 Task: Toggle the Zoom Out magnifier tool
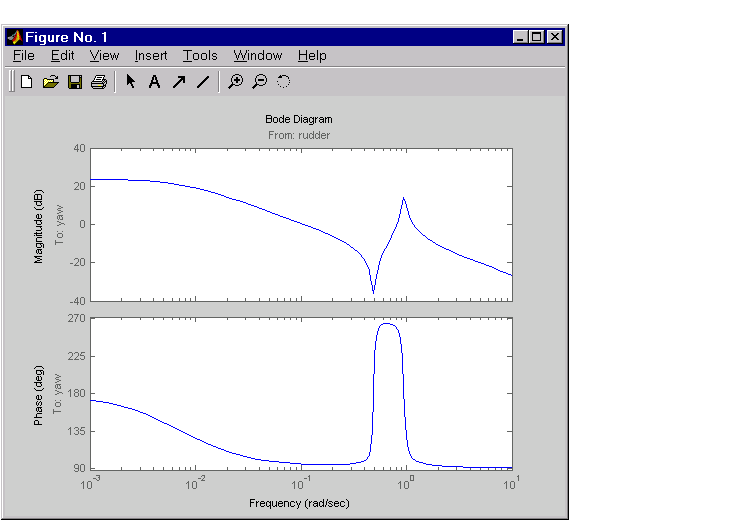click(259, 82)
